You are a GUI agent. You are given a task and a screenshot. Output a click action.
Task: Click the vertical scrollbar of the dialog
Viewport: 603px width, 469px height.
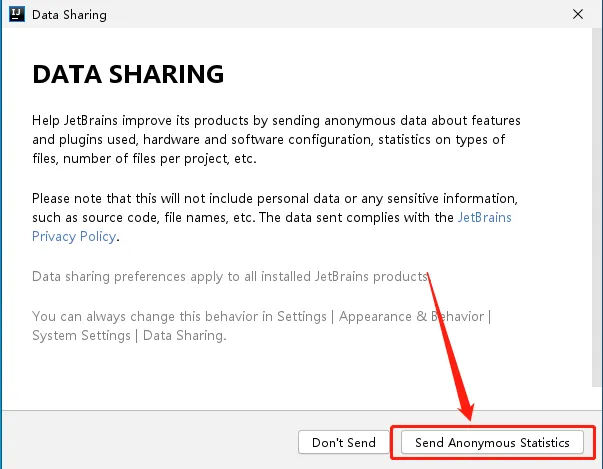[597, 207]
